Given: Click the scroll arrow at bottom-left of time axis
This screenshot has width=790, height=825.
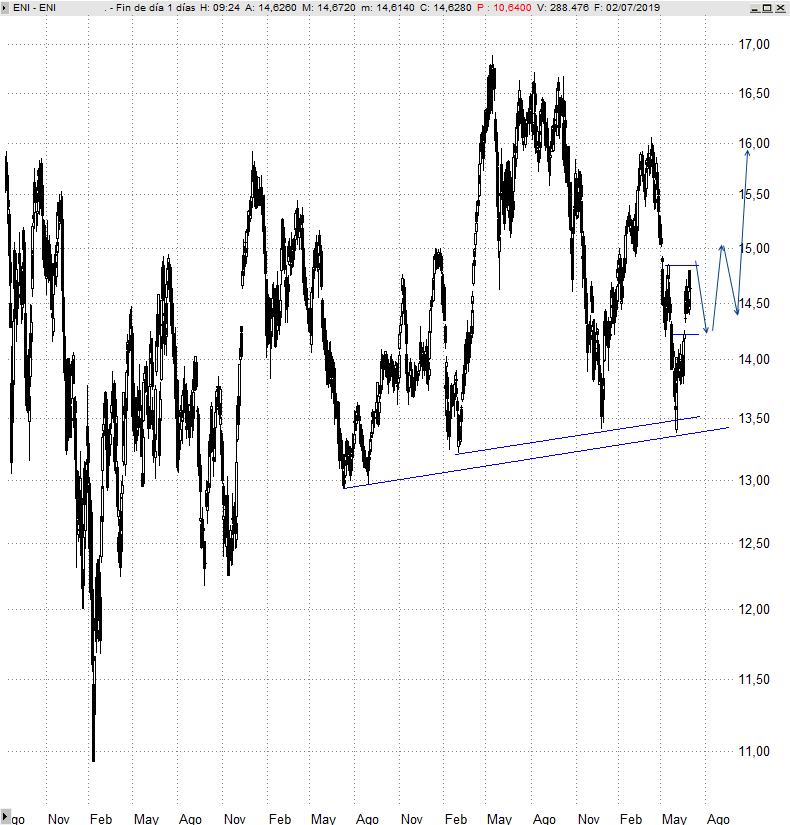Looking at the screenshot, I should click(5, 817).
